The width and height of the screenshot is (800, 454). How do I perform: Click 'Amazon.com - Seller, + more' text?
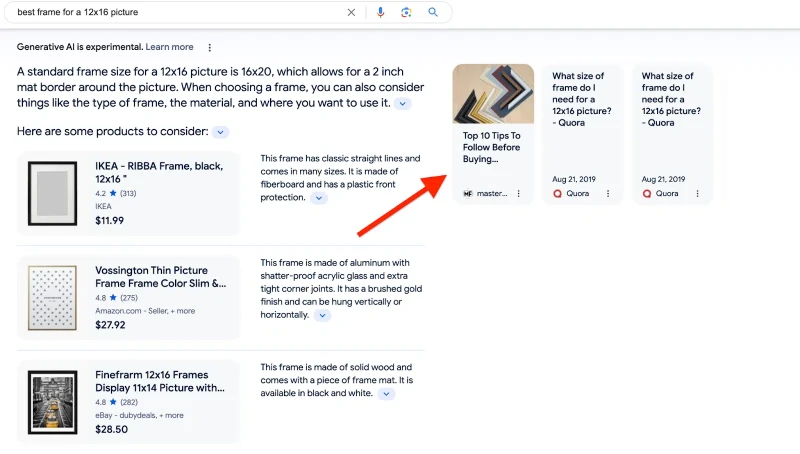pos(145,311)
